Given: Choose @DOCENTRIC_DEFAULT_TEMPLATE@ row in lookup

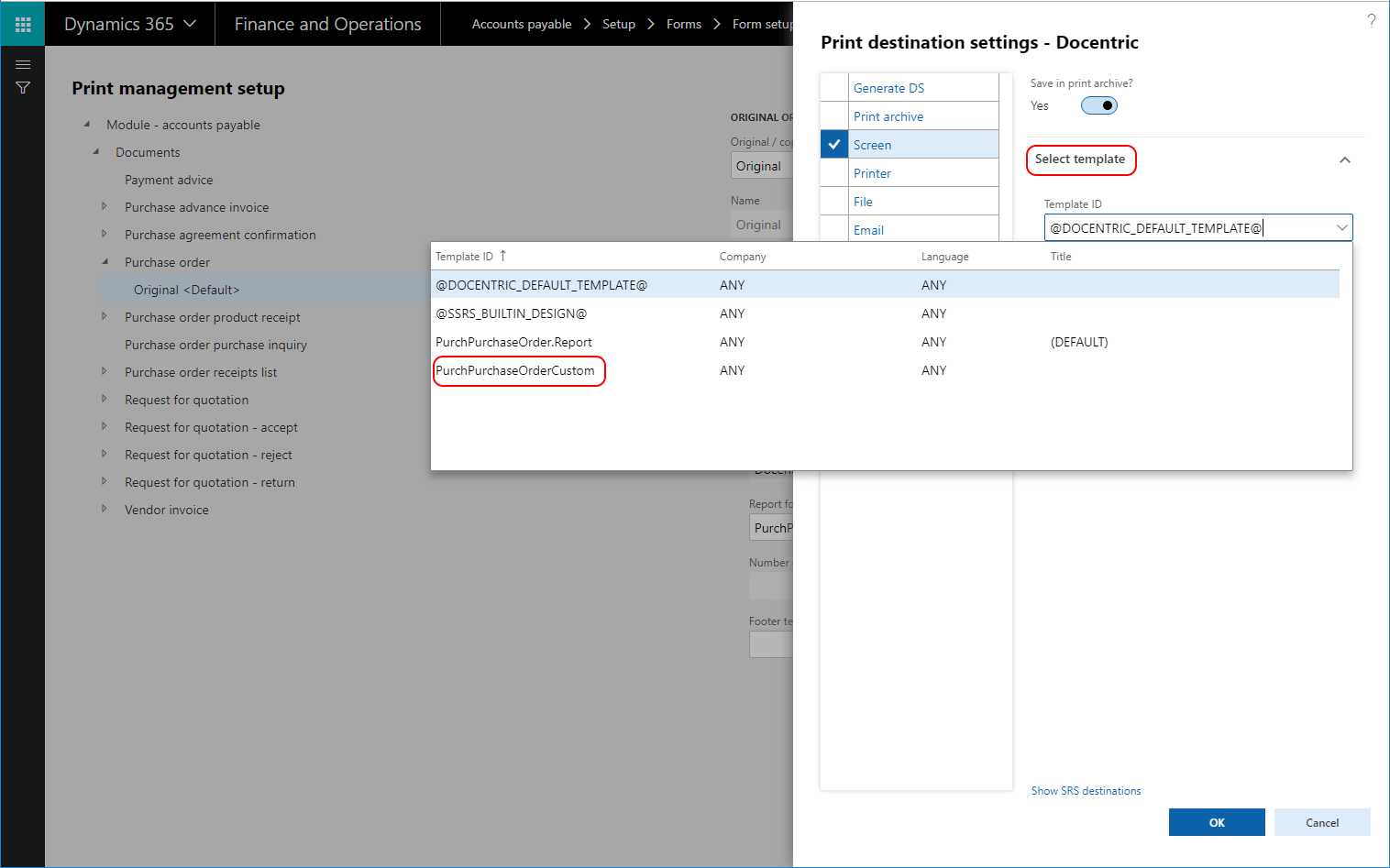Looking at the screenshot, I should tap(885, 285).
